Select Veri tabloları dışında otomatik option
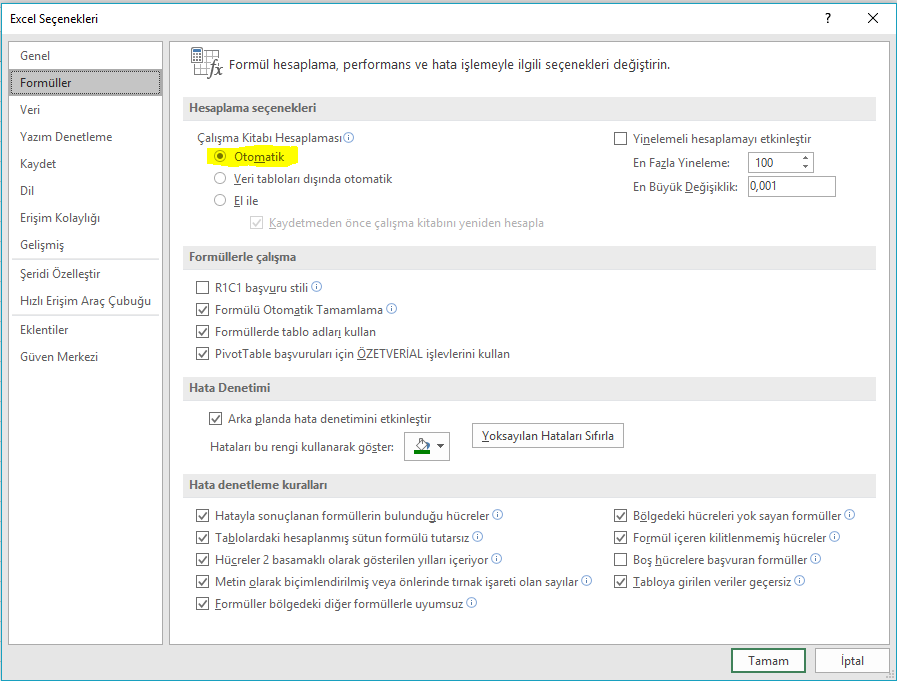Screen dimensions: 897x681 [220, 179]
